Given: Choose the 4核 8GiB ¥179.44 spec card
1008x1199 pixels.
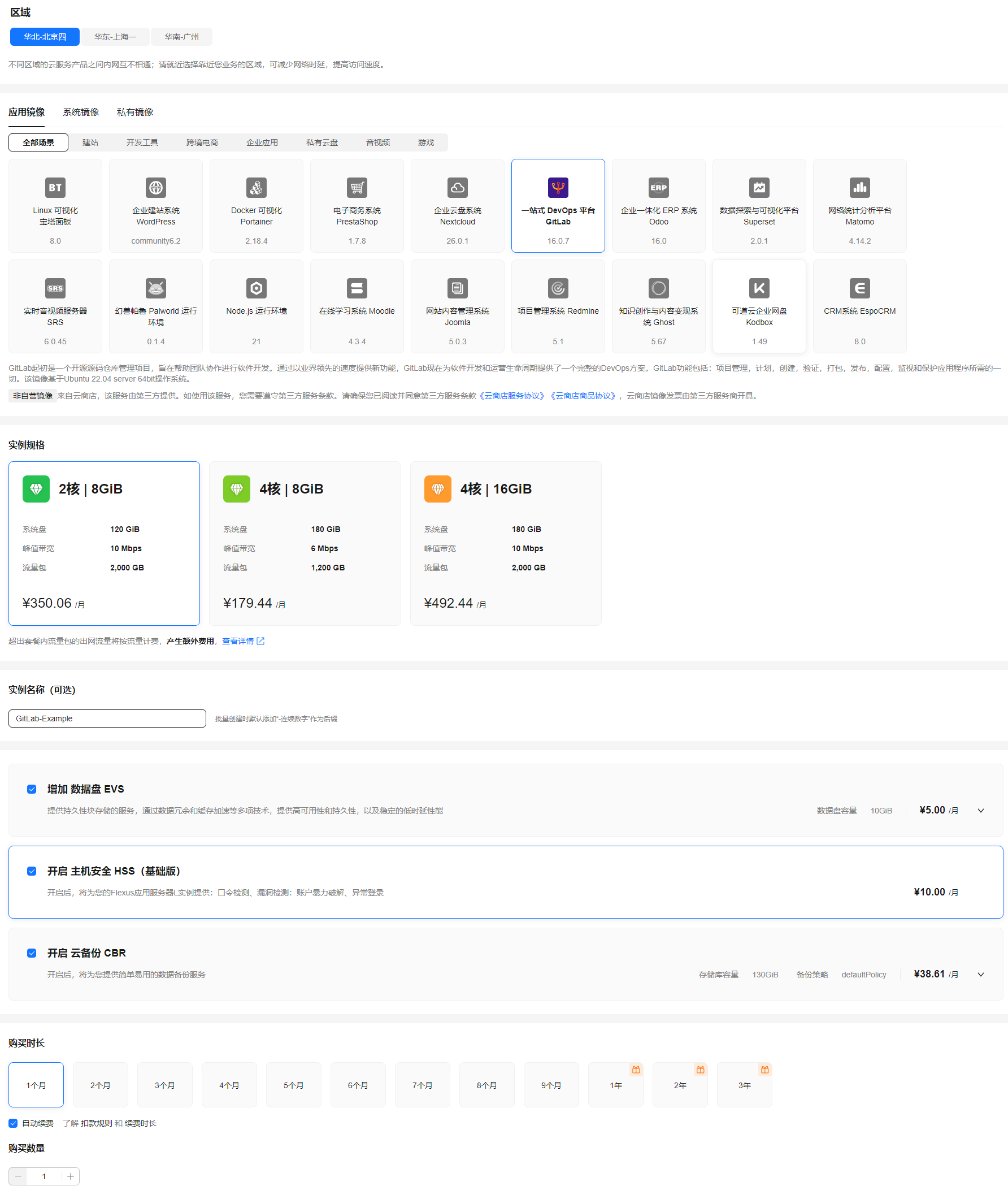Looking at the screenshot, I should [305, 543].
